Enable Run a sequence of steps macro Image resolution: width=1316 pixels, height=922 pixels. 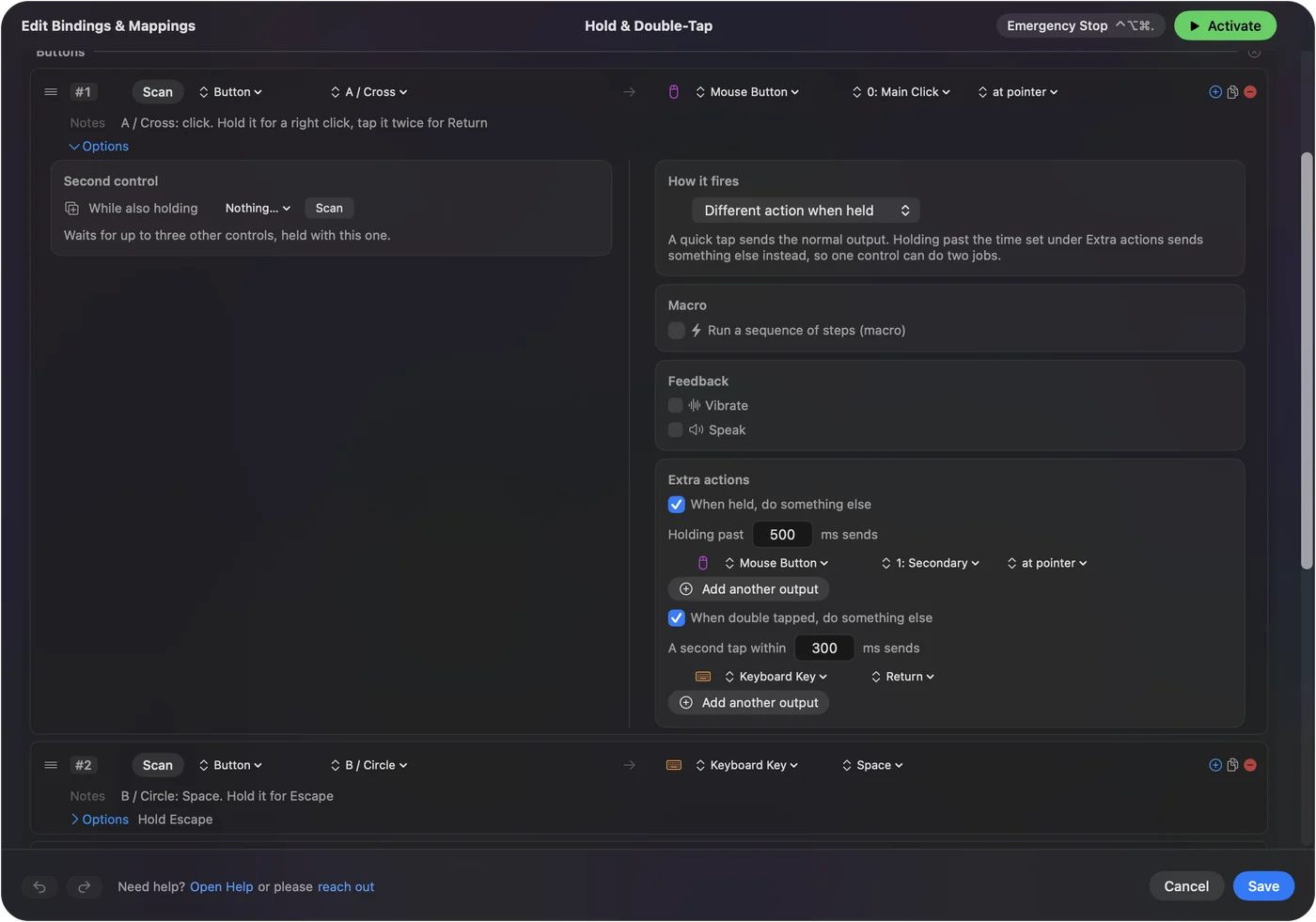coord(676,331)
